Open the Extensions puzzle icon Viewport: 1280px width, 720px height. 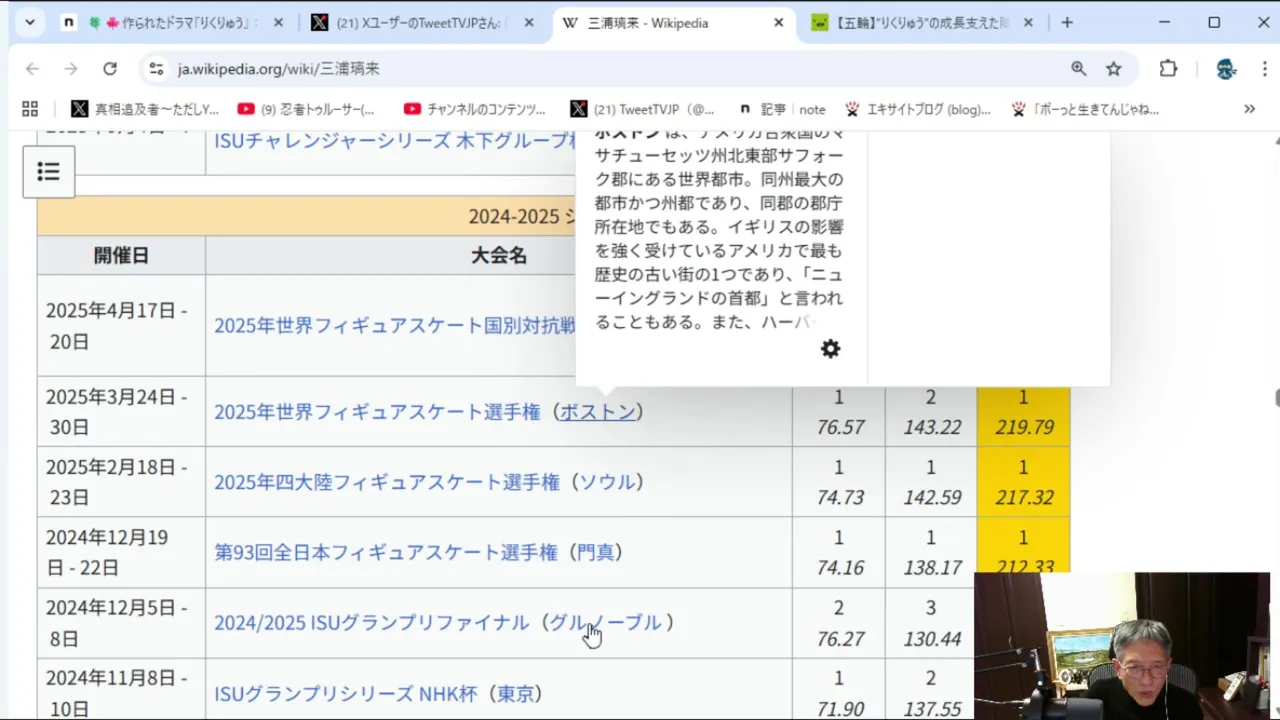tap(1168, 68)
